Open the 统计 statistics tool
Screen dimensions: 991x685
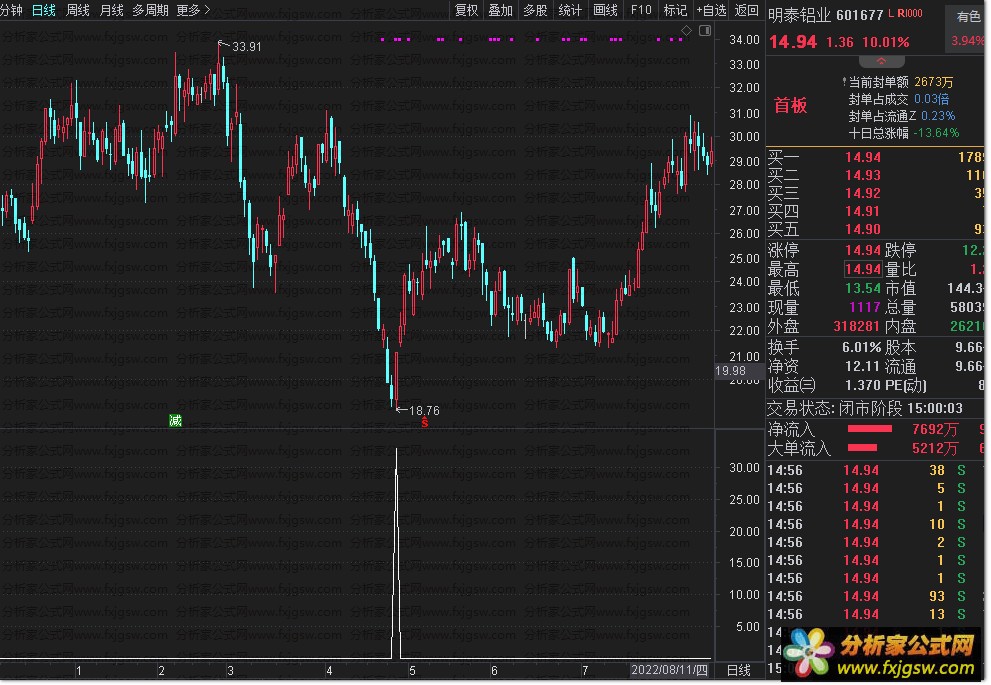click(570, 10)
